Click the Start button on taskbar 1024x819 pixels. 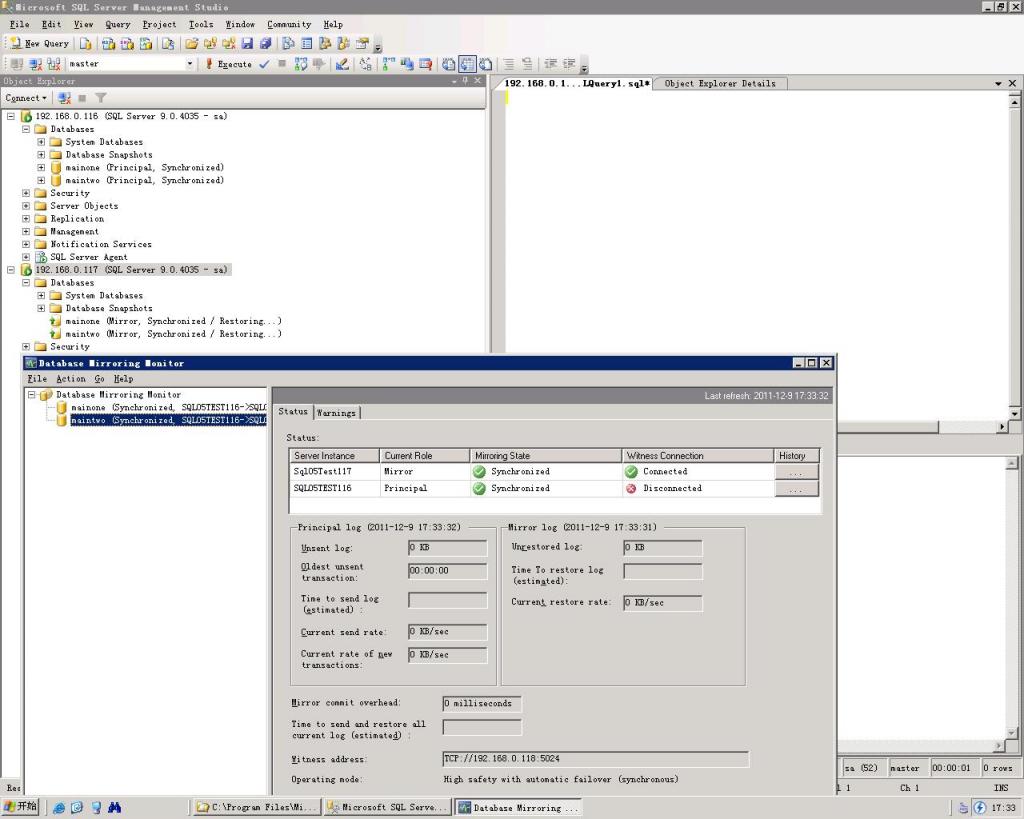coord(21,807)
